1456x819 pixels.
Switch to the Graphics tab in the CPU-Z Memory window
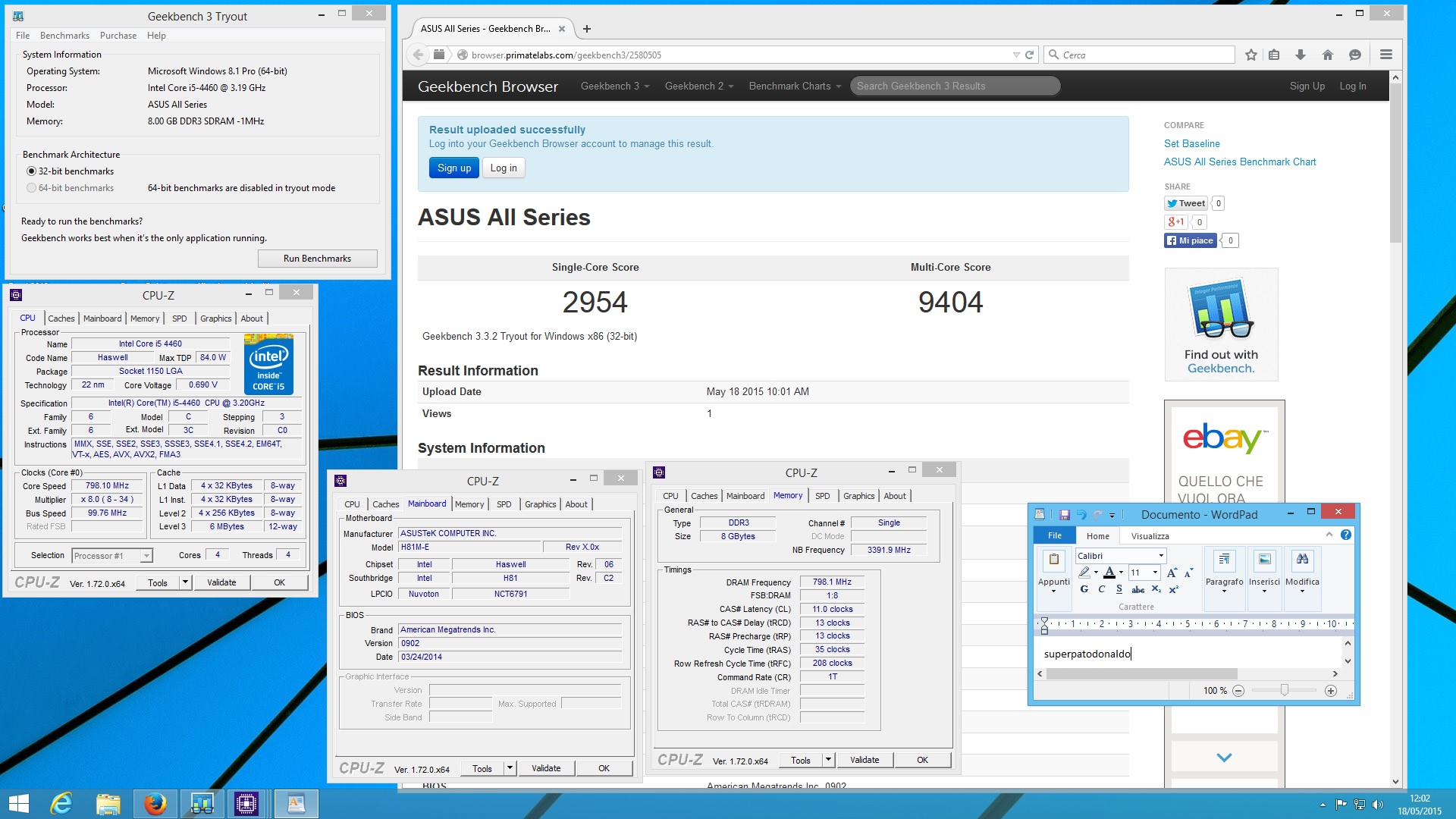click(x=858, y=496)
